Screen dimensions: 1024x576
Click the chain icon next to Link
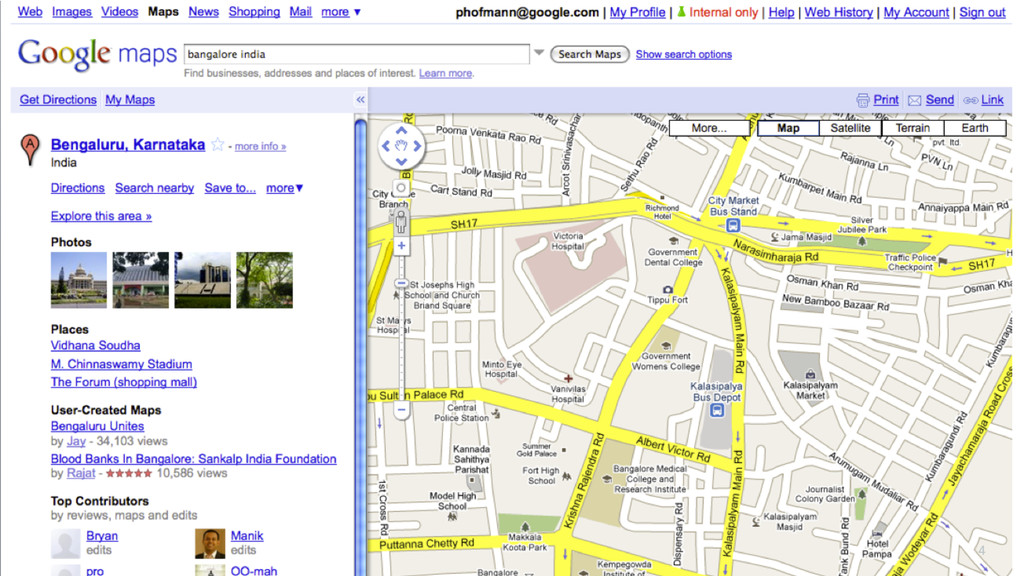pyautogui.click(x=970, y=100)
